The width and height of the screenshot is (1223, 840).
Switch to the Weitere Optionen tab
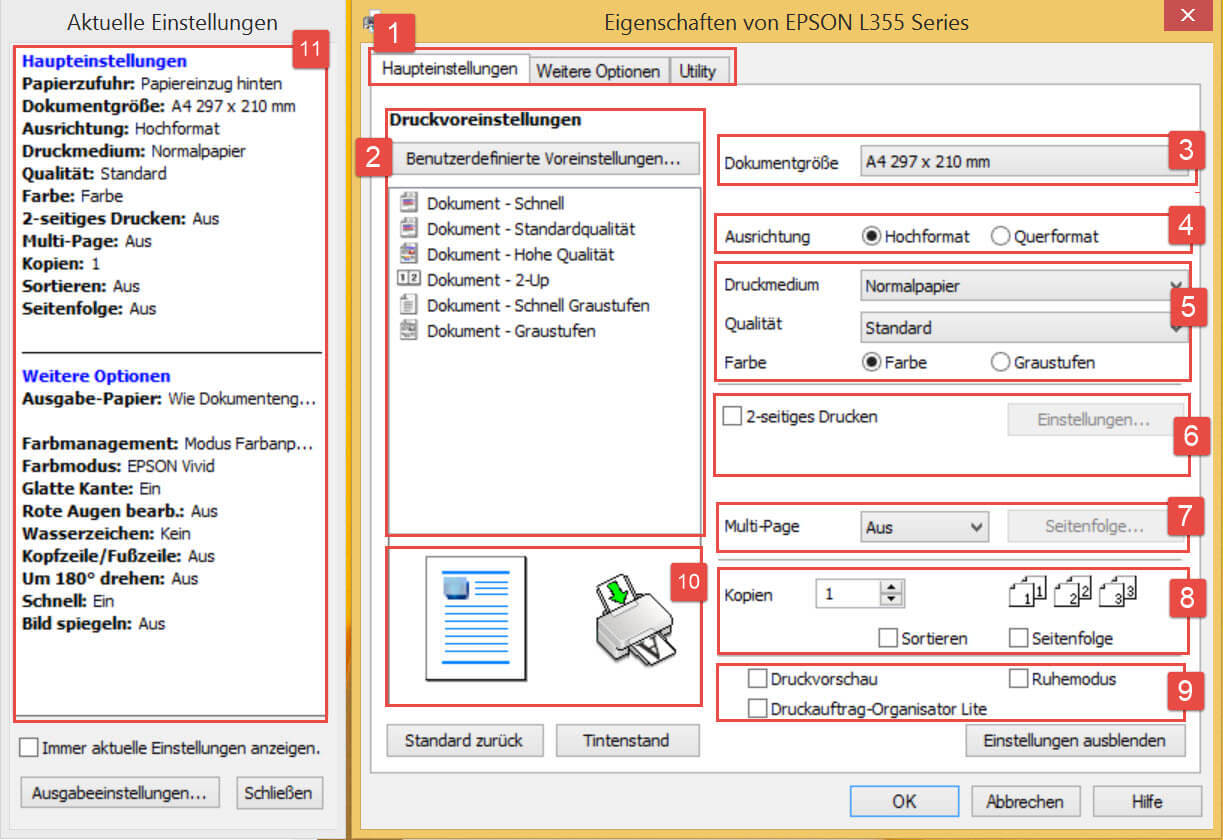point(598,71)
